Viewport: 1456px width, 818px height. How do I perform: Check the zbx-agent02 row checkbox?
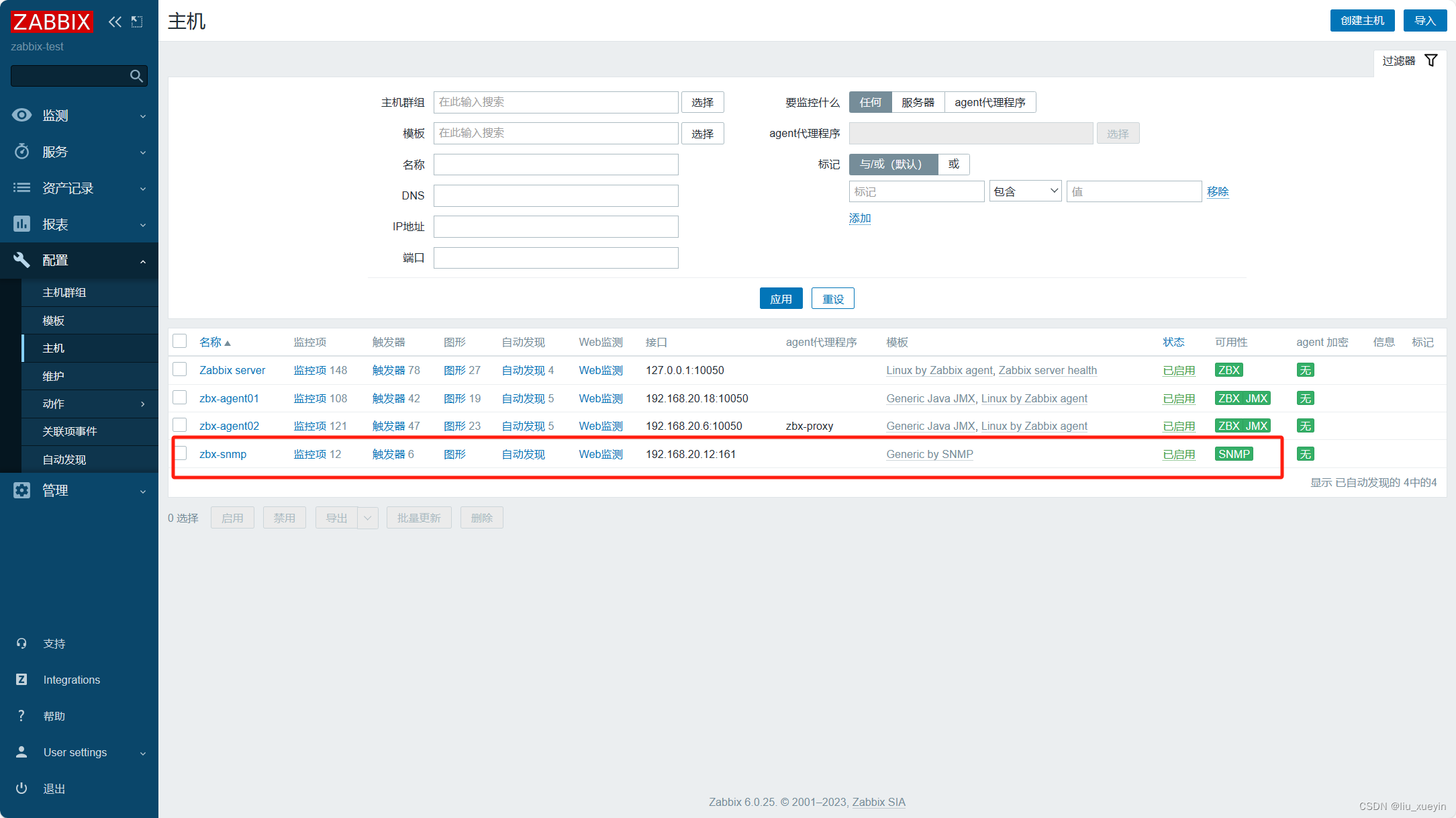pyautogui.click(x=180, y=425)
